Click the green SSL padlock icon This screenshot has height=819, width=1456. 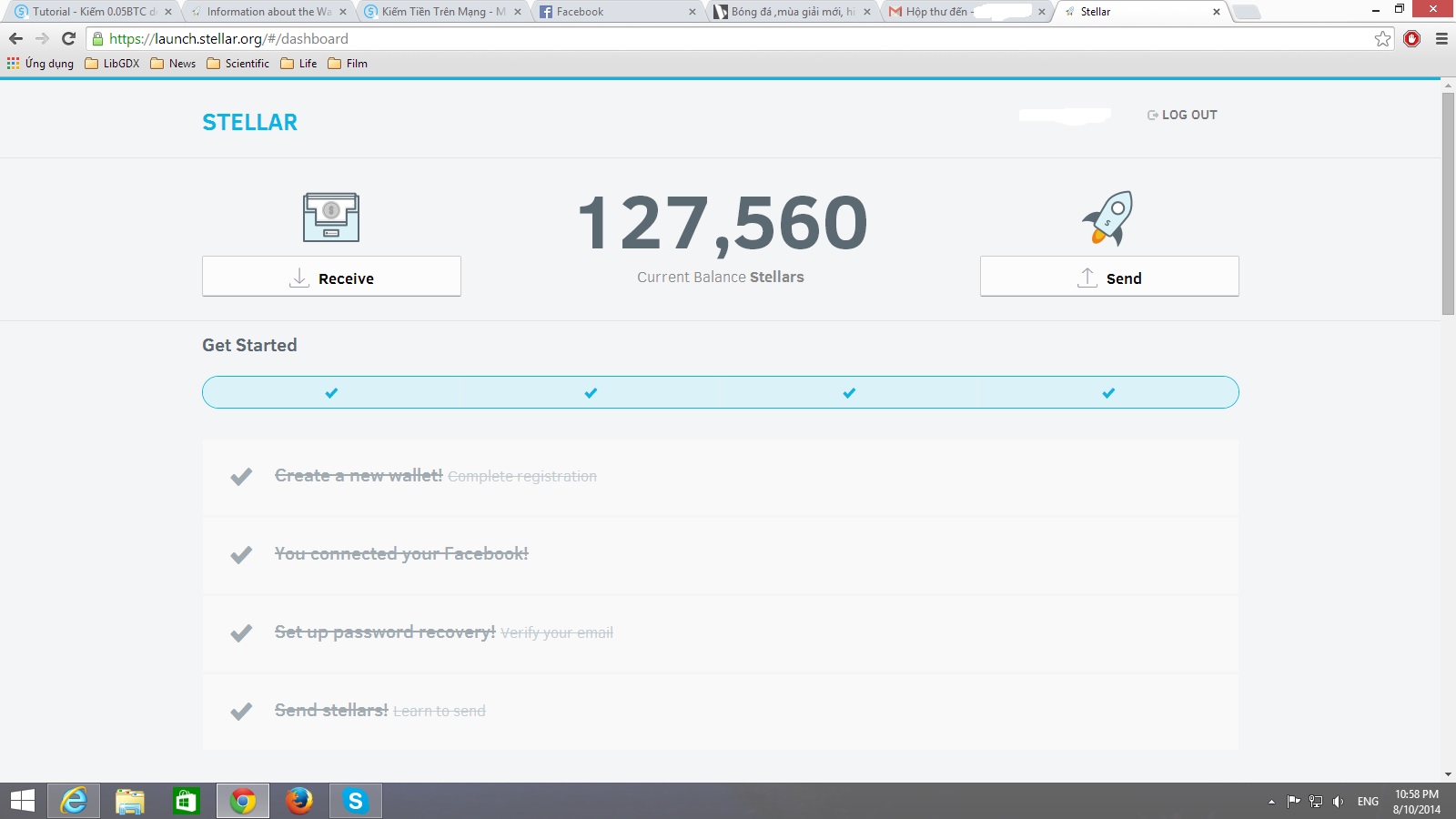tap(98, 38)
